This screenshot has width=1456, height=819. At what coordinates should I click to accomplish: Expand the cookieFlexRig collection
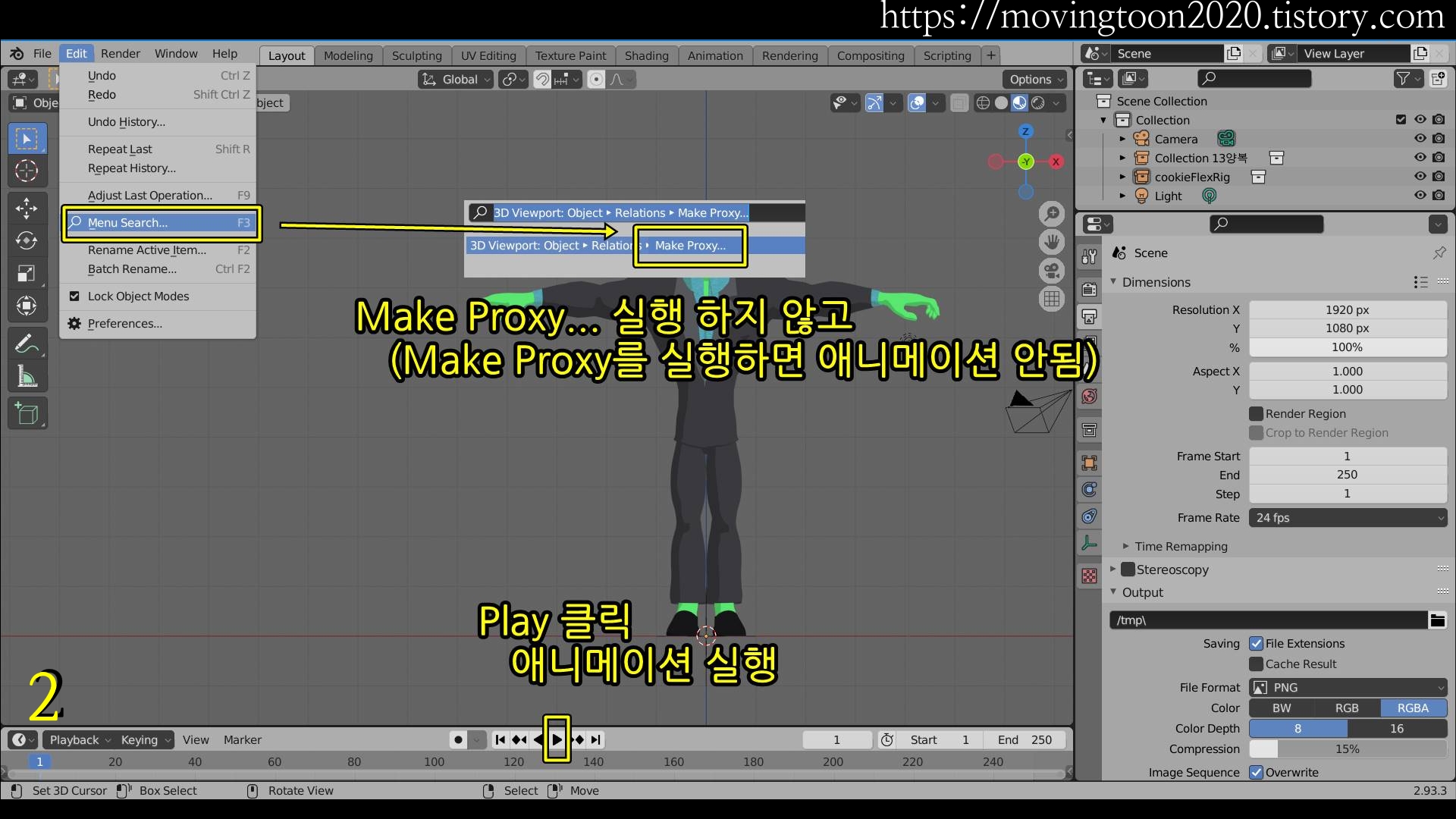click(1123, 177)
